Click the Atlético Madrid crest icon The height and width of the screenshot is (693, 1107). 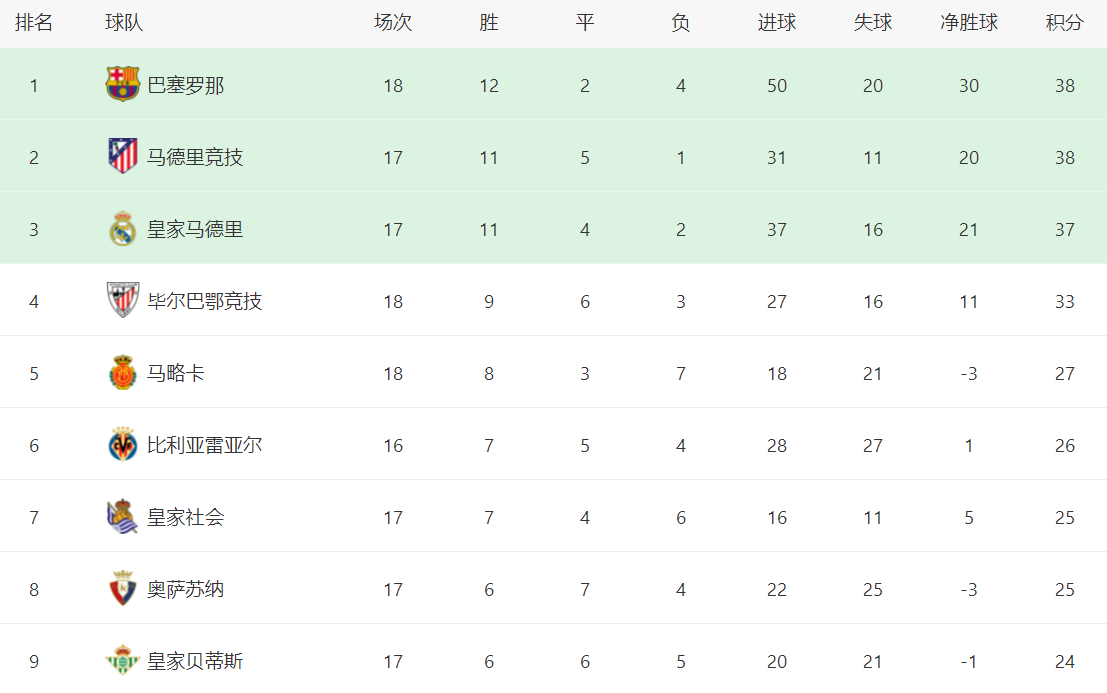[123, 156]
